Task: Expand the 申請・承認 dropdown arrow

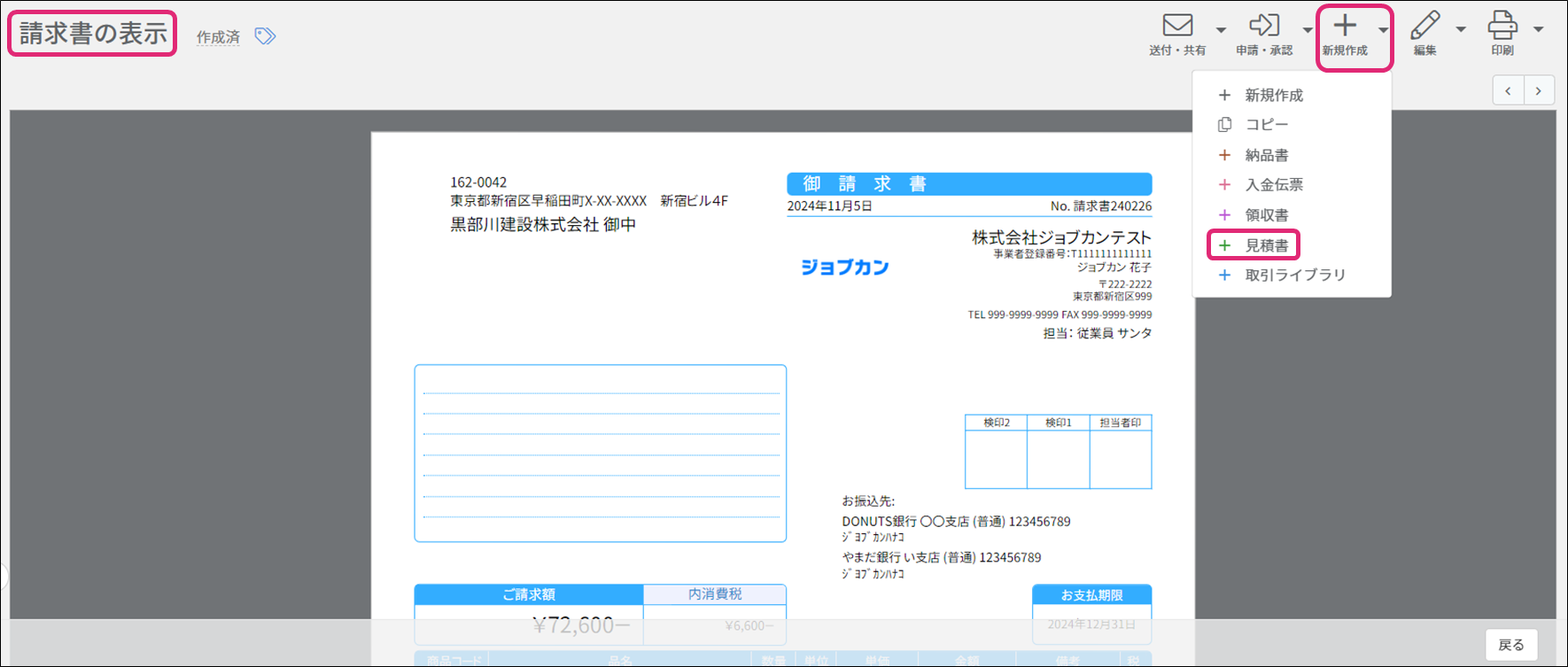Action: click(1308, 30)
